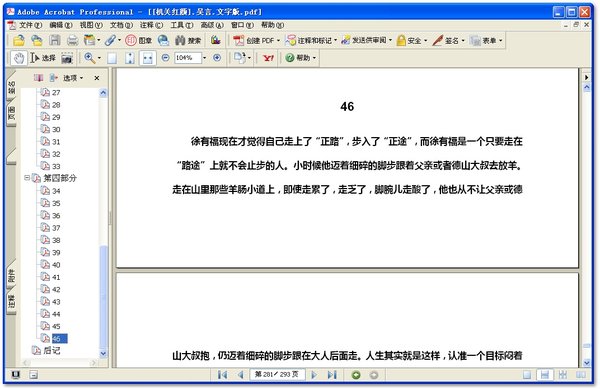This screenshot has height=390, width=600.
Task: Go to the previous page
Action: (x=241, y=375)
